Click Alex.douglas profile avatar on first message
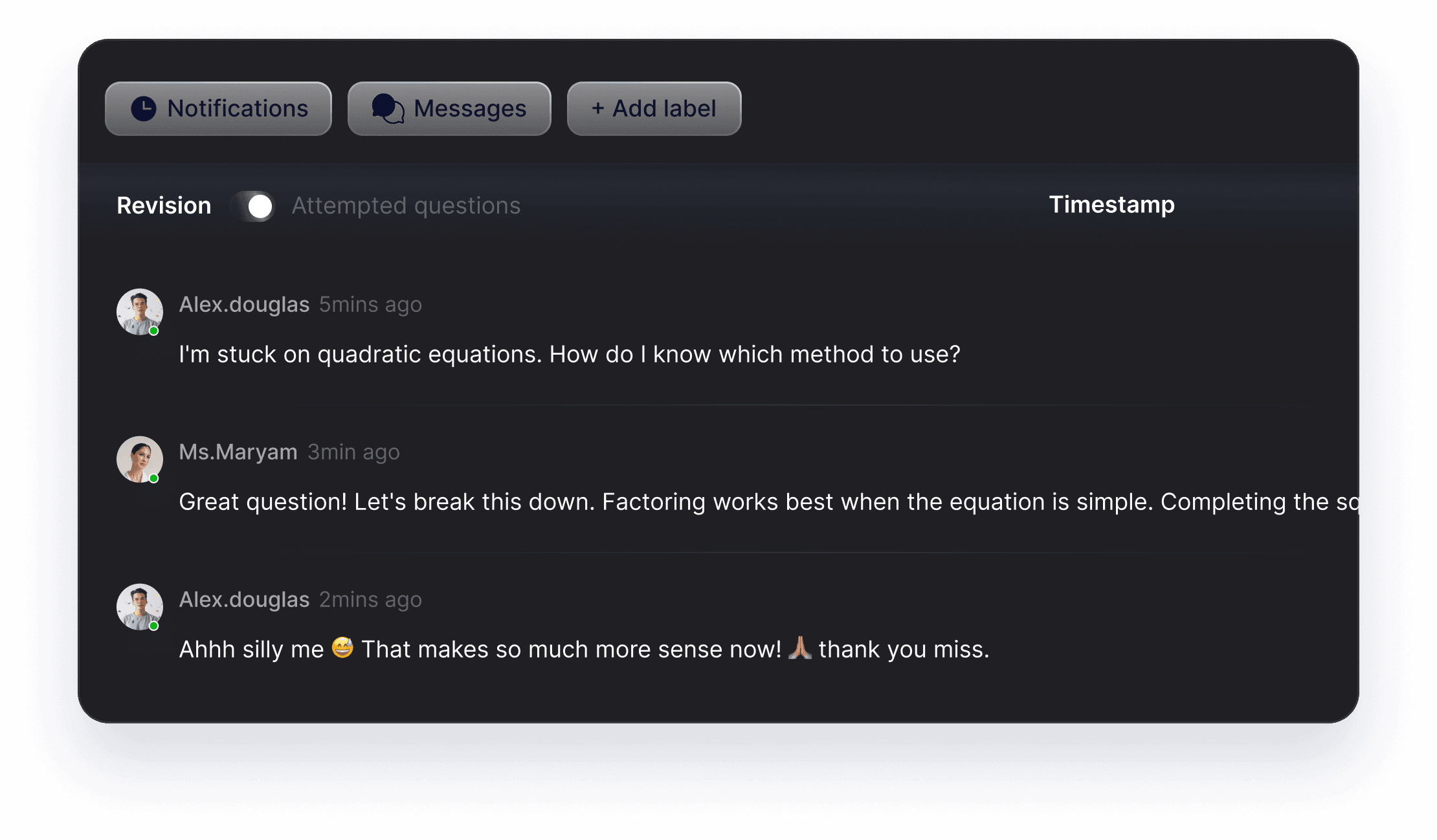 [x=139, y=312]
